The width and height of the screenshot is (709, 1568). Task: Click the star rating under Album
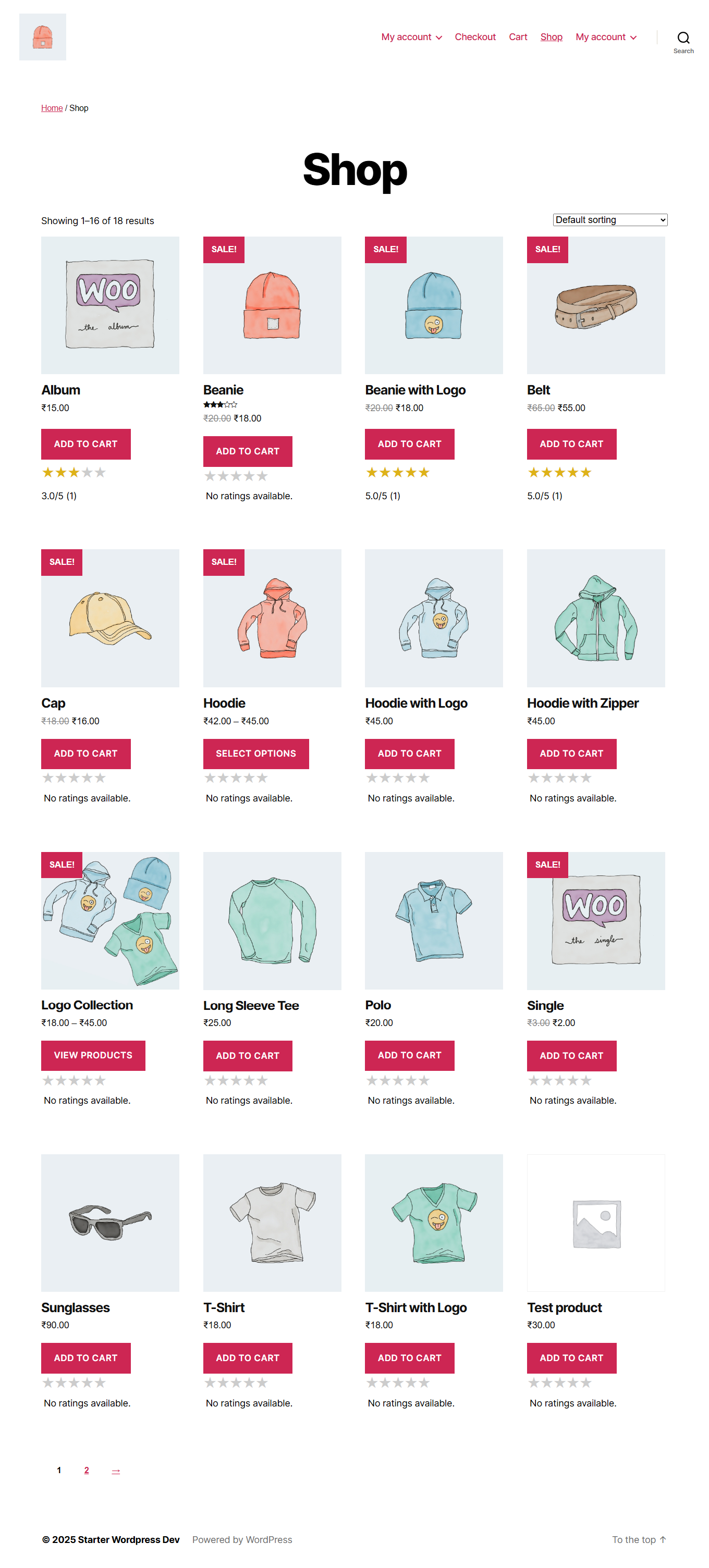pos(74,472)
